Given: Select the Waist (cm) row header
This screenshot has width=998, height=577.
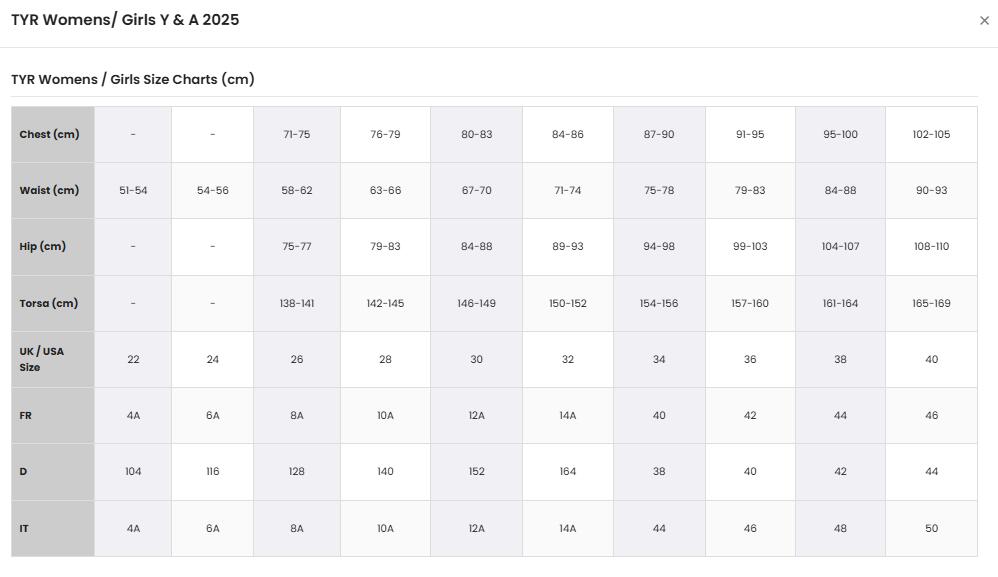Looking at the screenshot, I should [x=53, y=190].
